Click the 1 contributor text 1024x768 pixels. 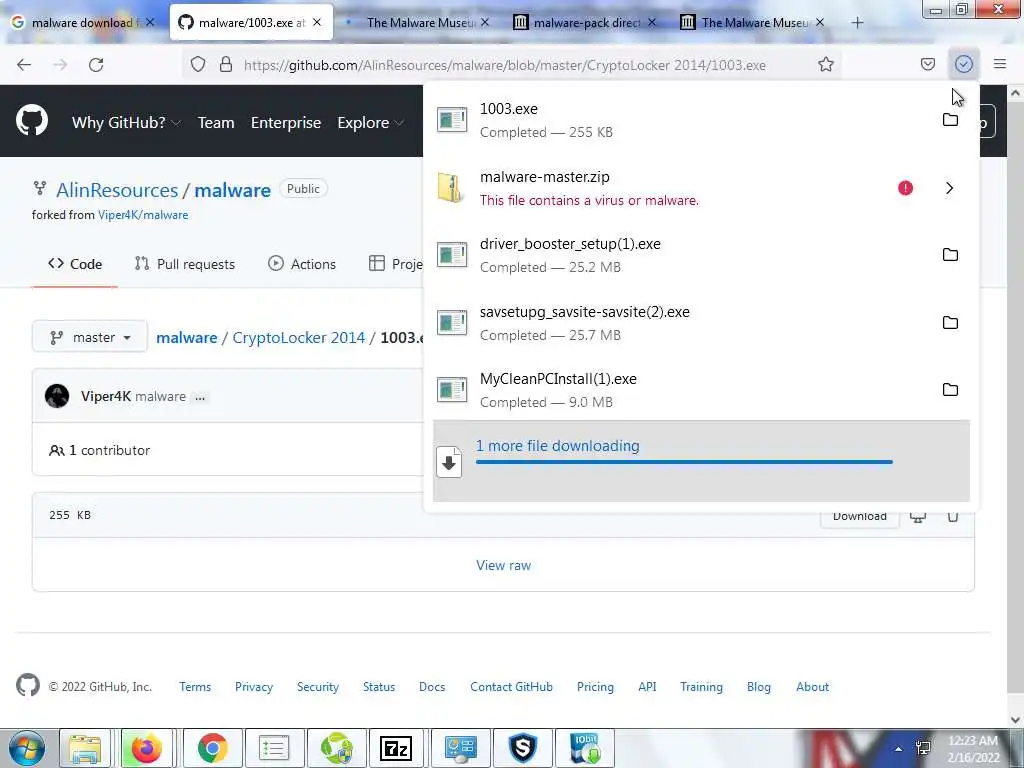[109, 450]
